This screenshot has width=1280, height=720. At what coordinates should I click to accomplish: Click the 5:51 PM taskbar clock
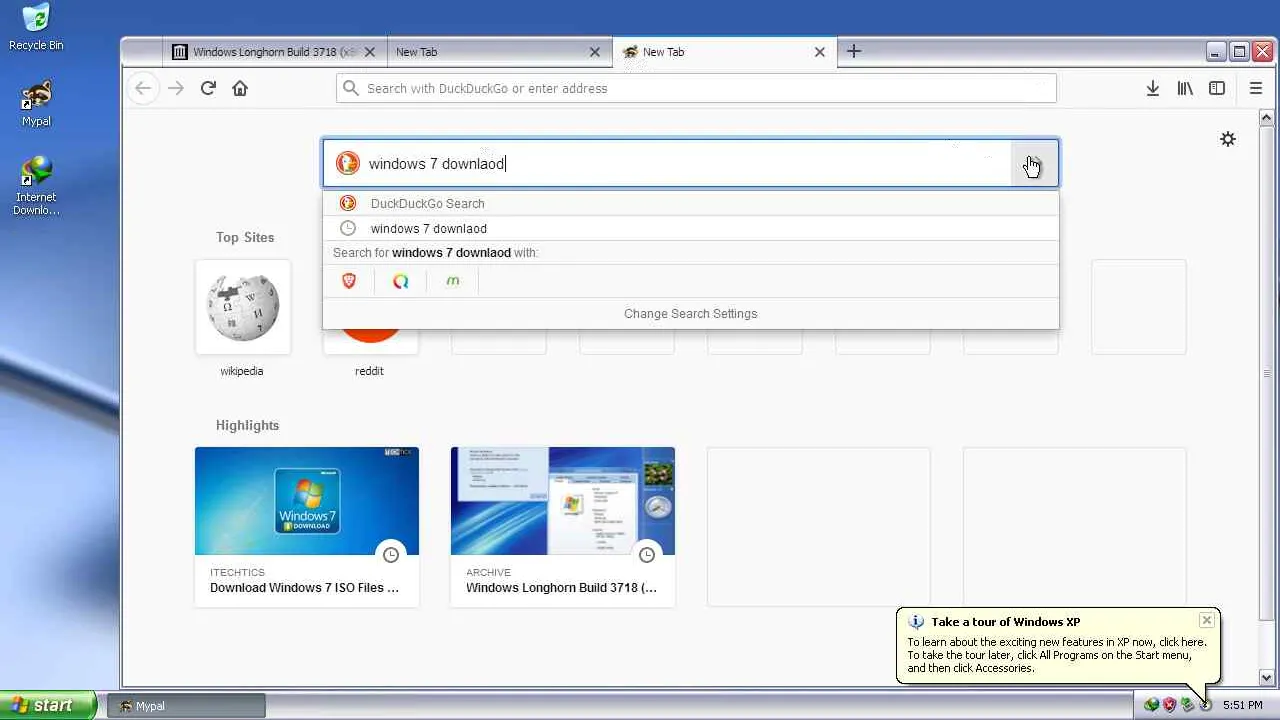pos(1242,705)
